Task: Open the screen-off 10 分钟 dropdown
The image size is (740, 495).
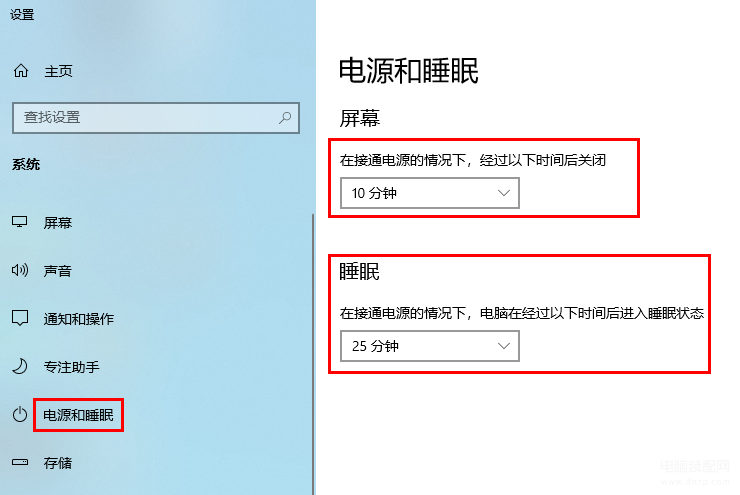Action: (x=430, y=193)
